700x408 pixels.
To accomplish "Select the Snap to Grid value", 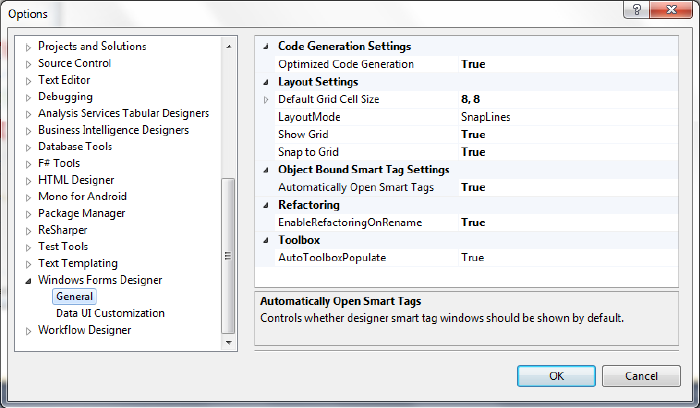I will click(568, 152).
